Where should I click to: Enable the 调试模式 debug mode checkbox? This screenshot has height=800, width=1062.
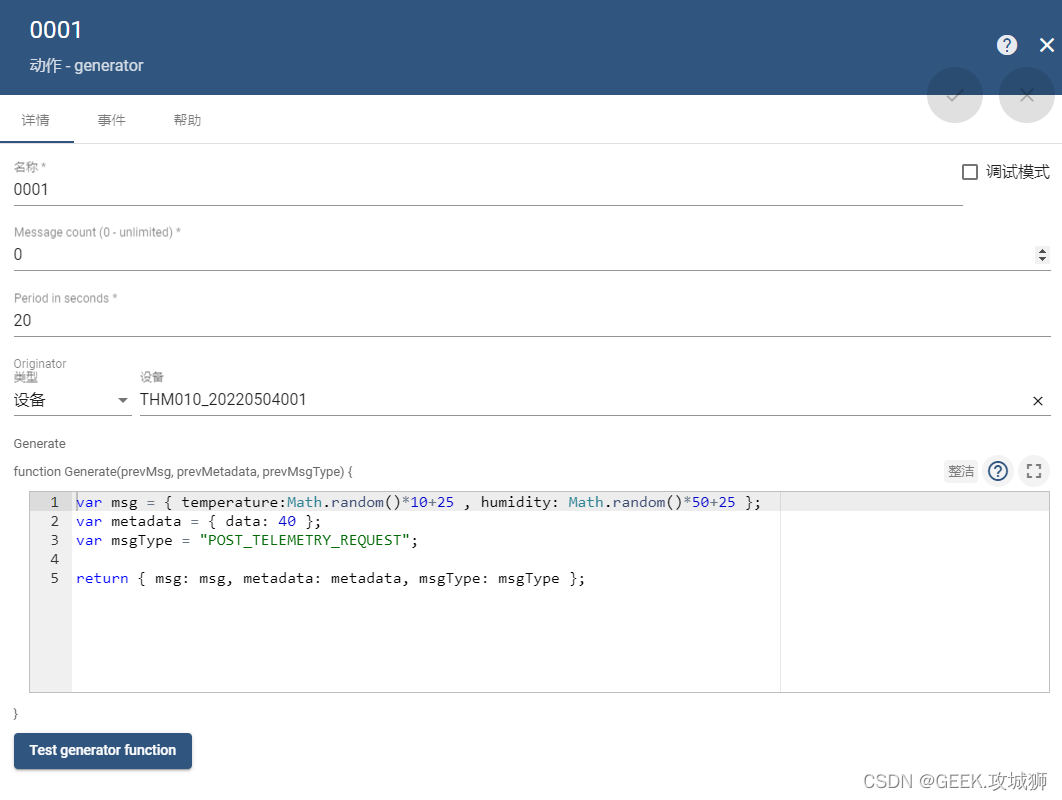[970, 172]
